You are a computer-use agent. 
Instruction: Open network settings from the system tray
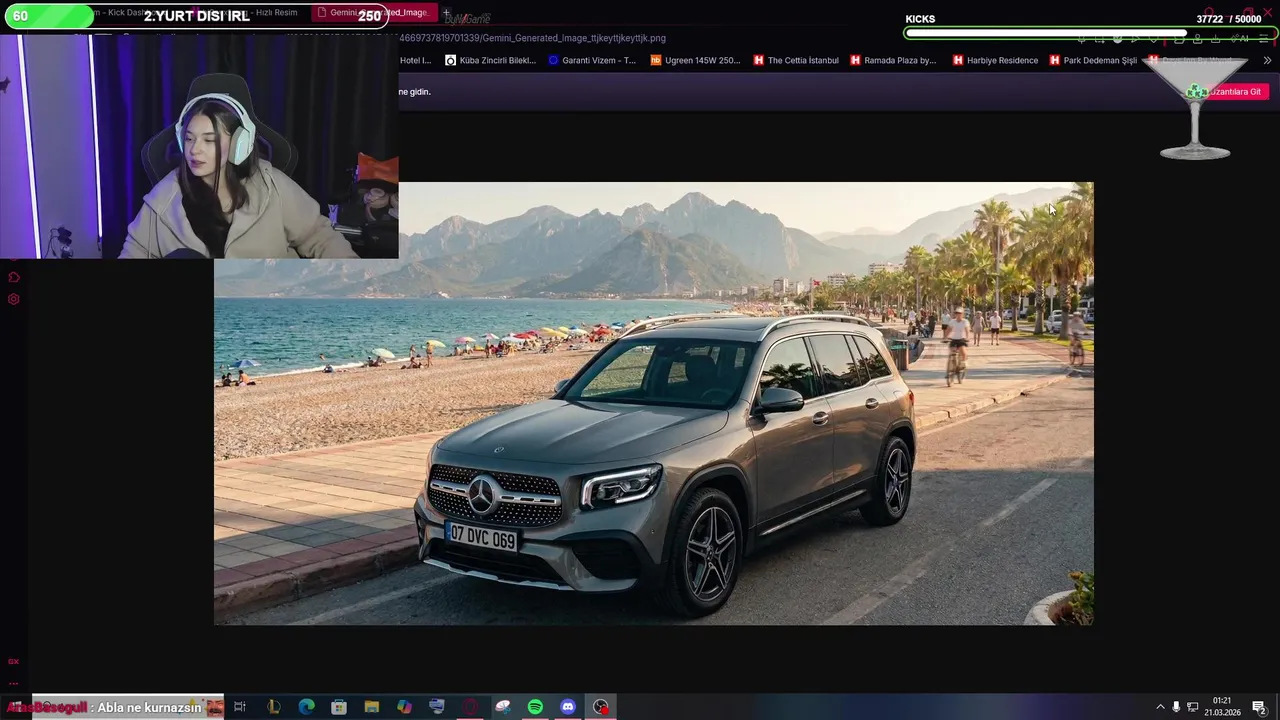point(1193,707)
